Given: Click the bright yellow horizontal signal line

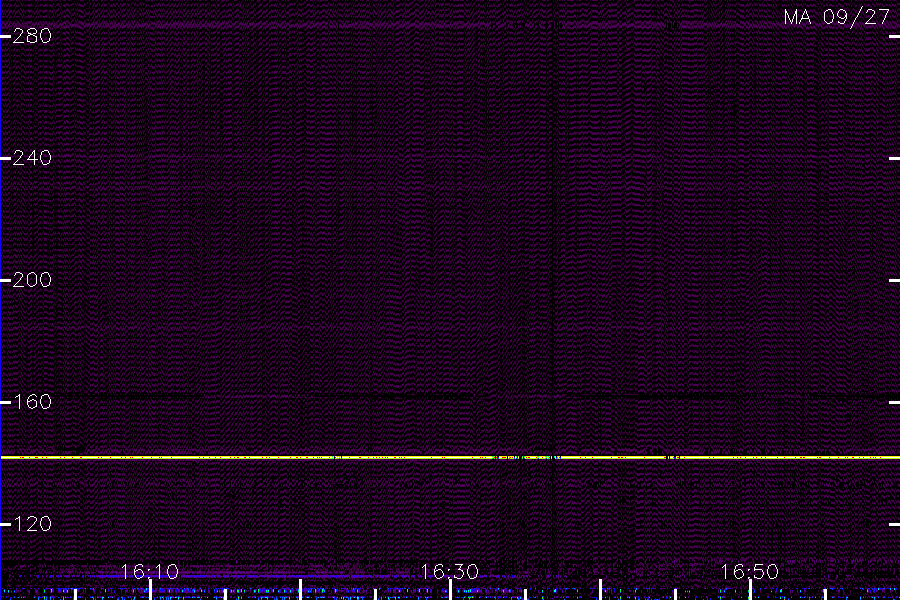Looking at the screenshot, I should pos(450,458).
